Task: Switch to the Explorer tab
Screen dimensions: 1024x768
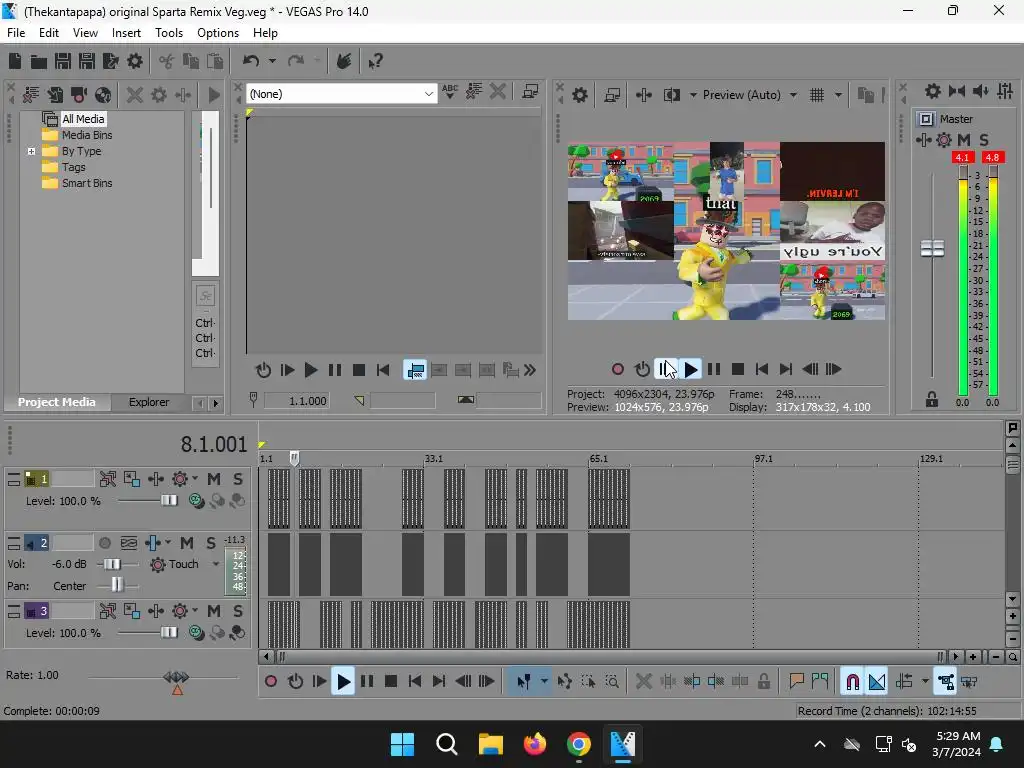Action: point(149,402)
